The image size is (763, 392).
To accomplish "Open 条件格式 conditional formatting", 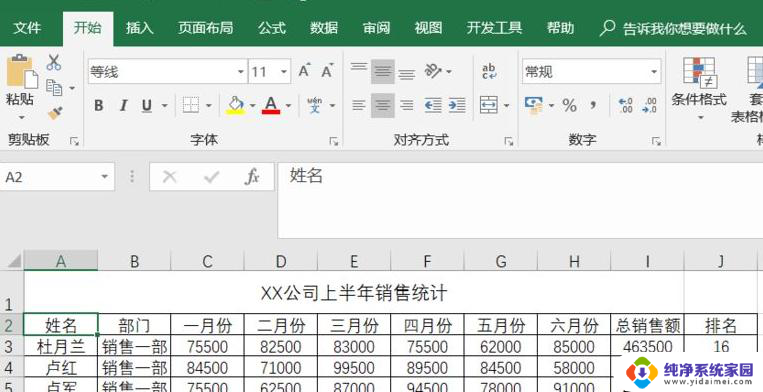I will (x=699, y=88).
